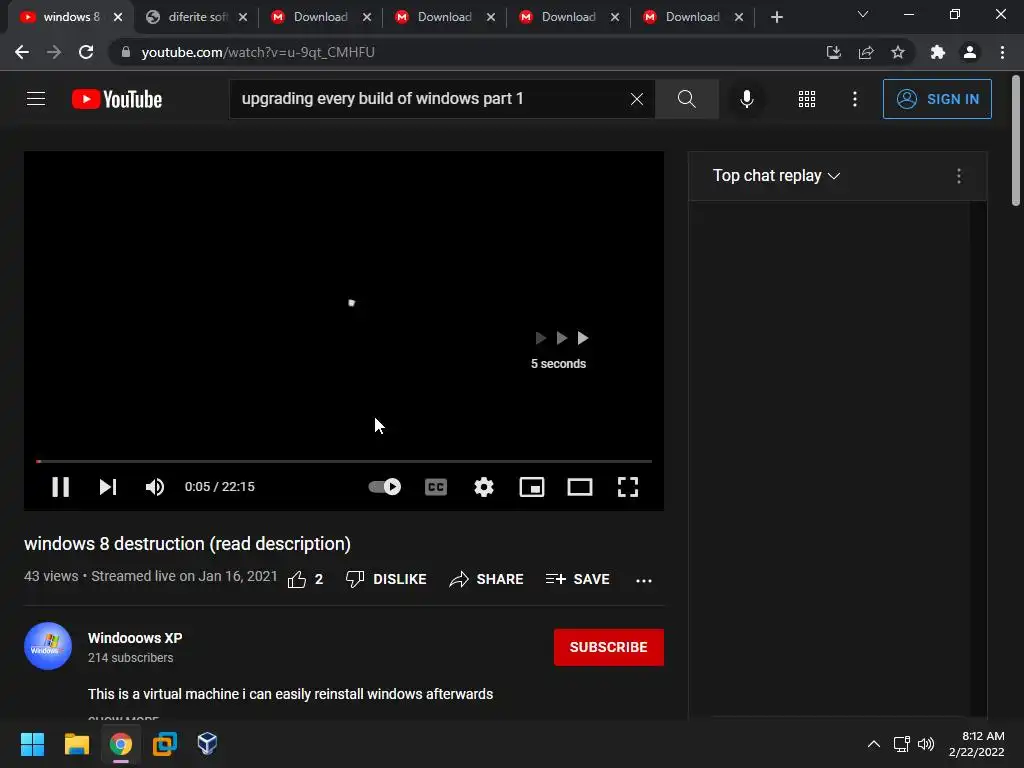Screen dimensions: 1024x768
Task: Click the address bar URL
Action: (x=258, y=52)
